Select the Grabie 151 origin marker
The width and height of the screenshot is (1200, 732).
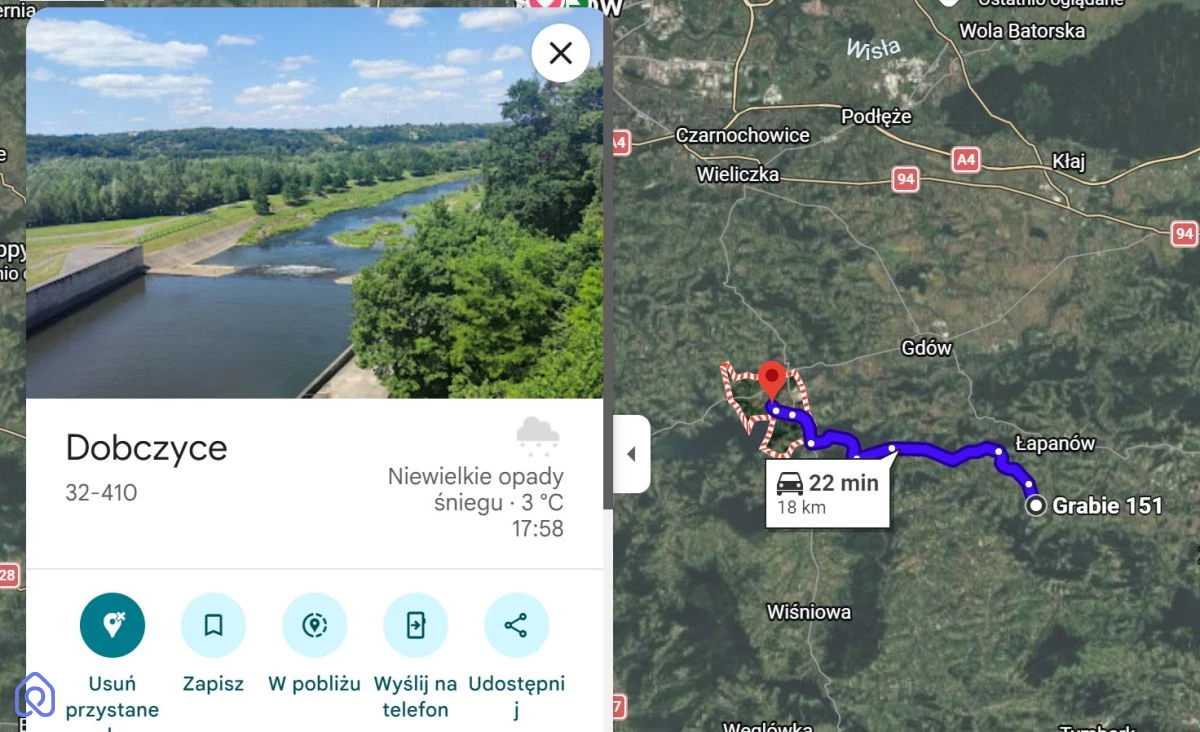point(1036,506)
